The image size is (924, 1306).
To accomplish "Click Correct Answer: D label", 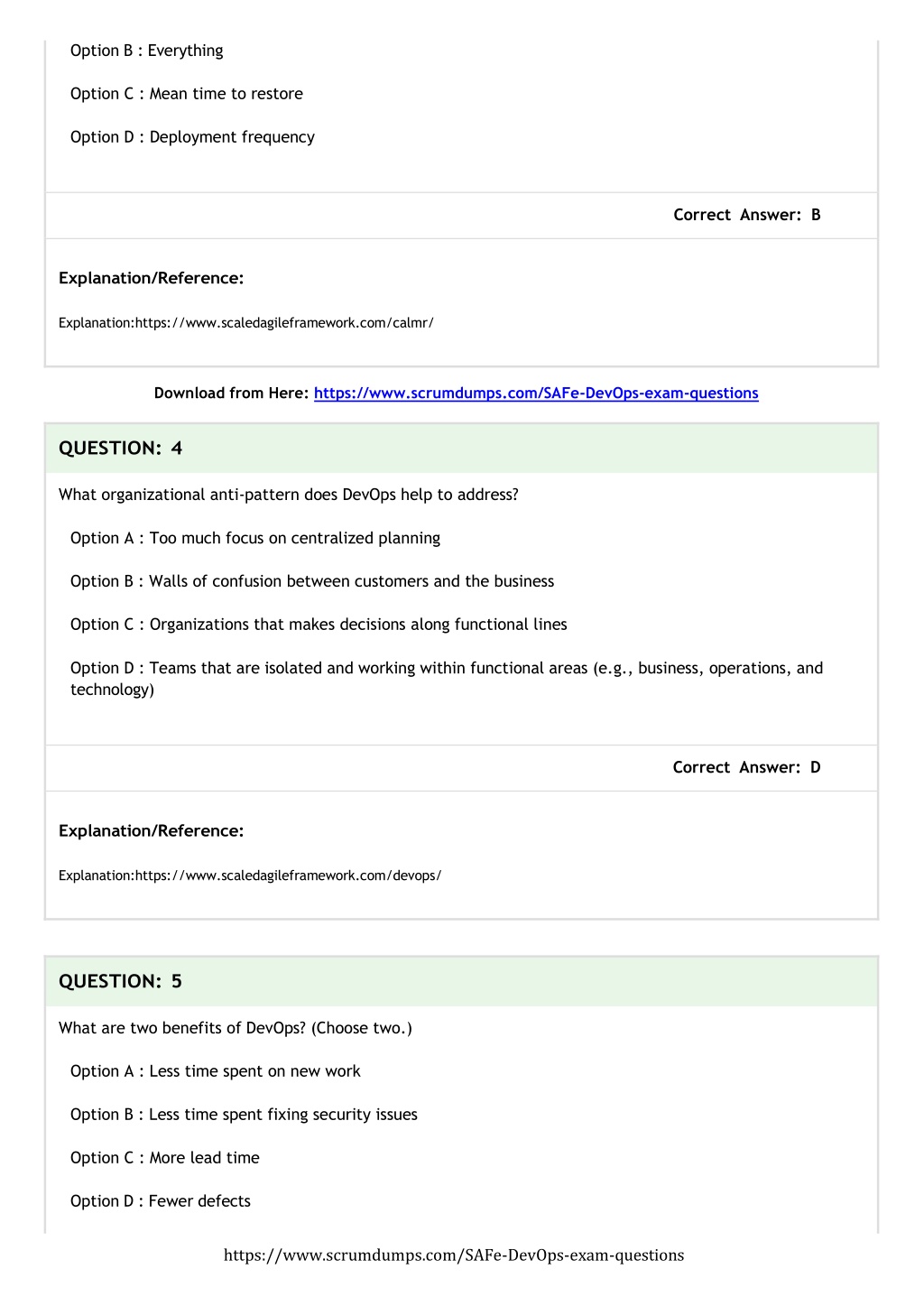I will pyautogui.click(x=747, y=767).
